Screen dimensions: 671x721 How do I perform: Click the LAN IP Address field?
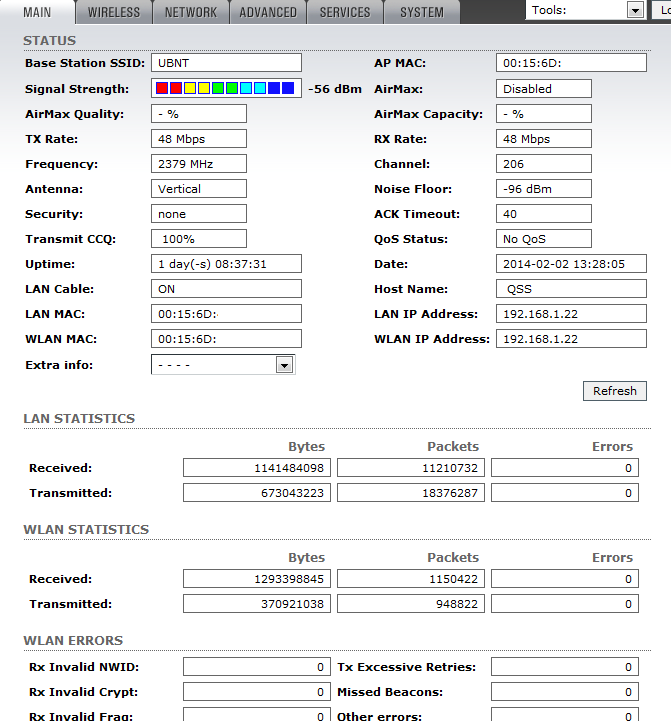pyautogui.click(x=571, y=314)
